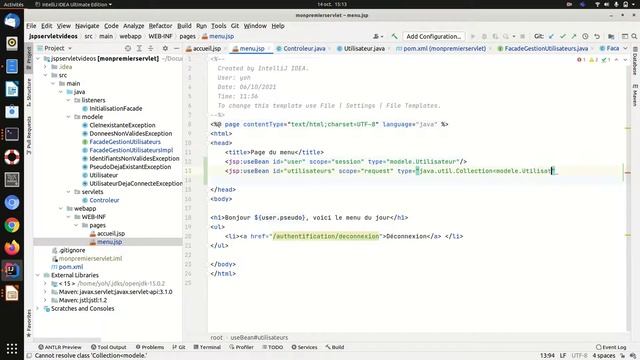Click the 4 spaces indent setting

(604, 356)
